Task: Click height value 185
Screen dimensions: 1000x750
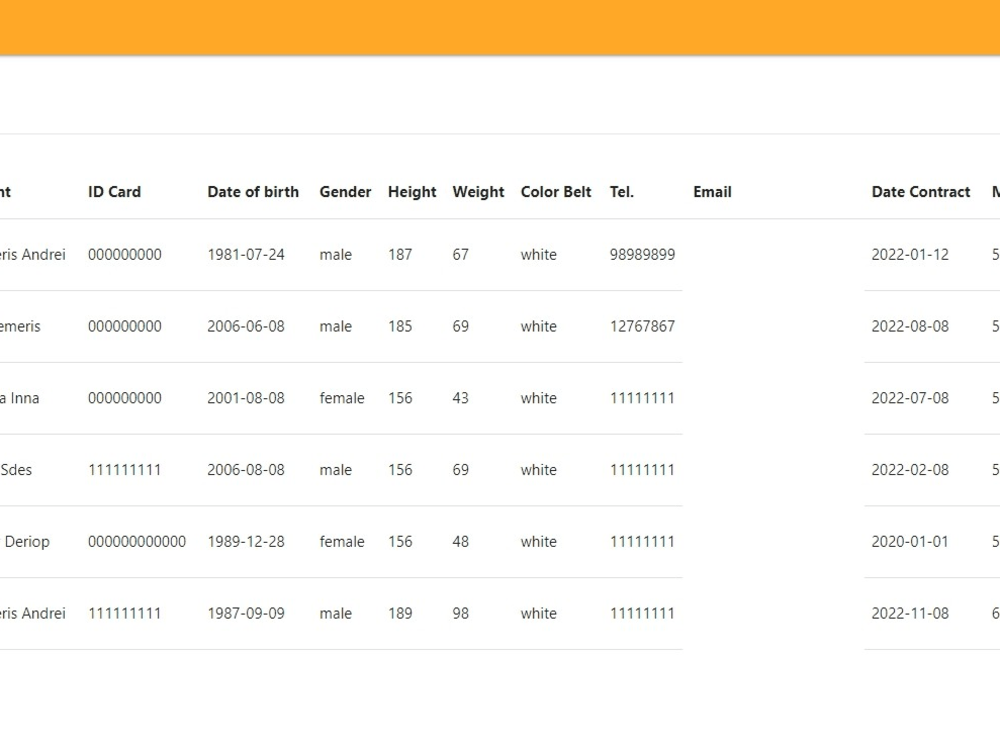Action: tap(400, 327)
